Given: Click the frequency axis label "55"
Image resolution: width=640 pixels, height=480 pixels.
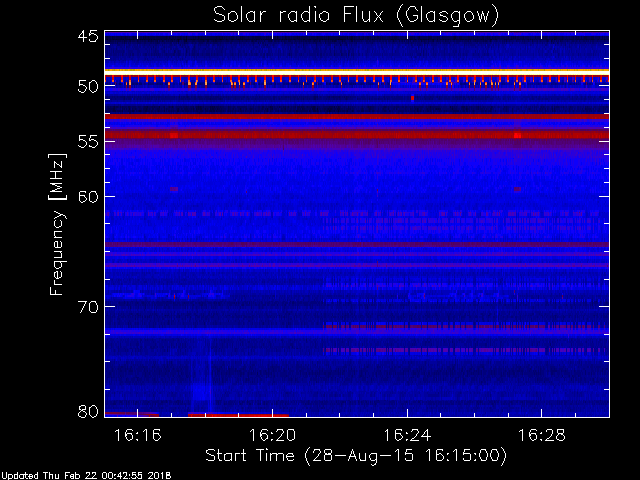Looking at the screenshot, I should point(88,142).
